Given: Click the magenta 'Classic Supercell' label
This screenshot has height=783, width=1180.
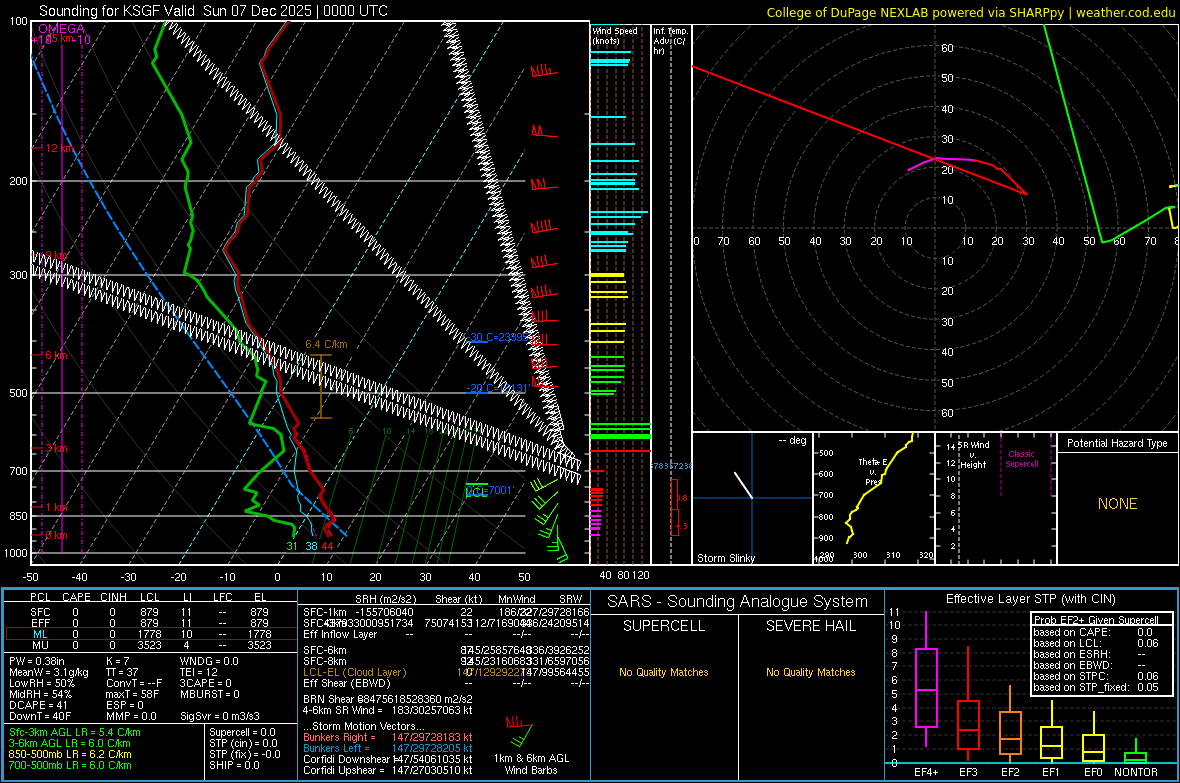Looking at the screenshot, I should (x=1022, y=459).
